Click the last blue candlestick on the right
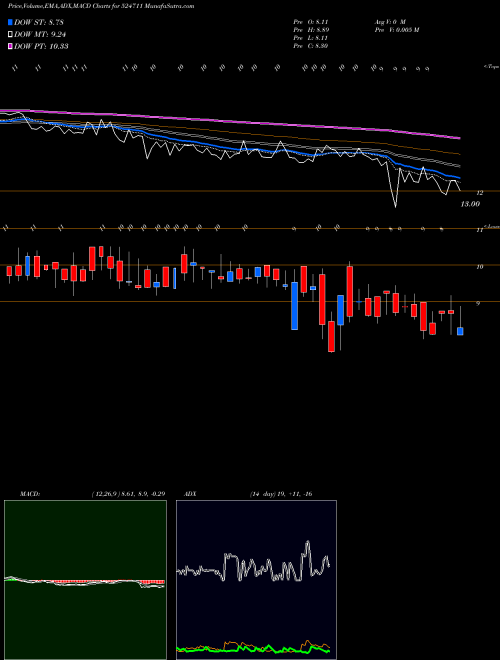 click(x=460, y=331)
